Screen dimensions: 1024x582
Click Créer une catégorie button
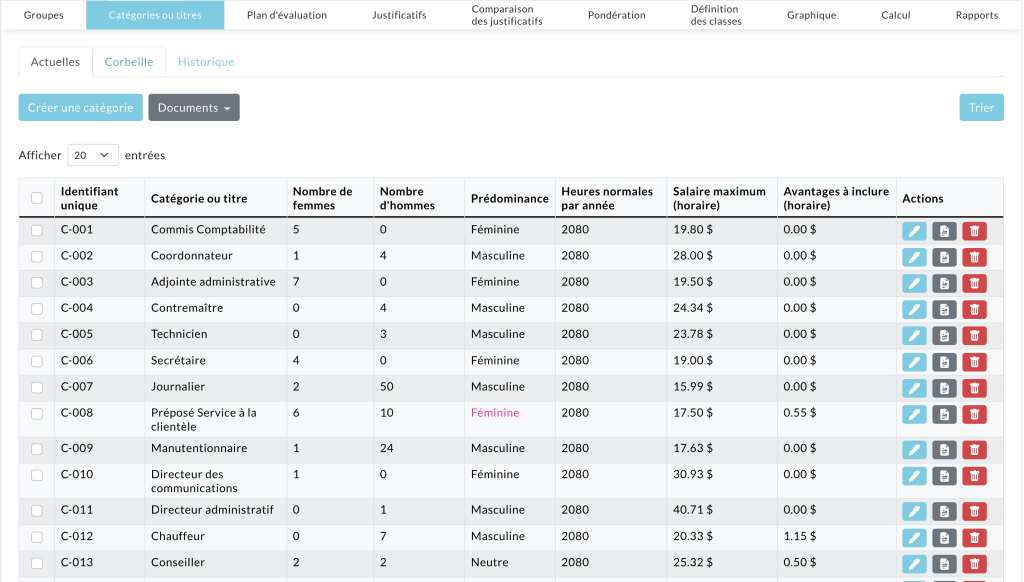80,108
